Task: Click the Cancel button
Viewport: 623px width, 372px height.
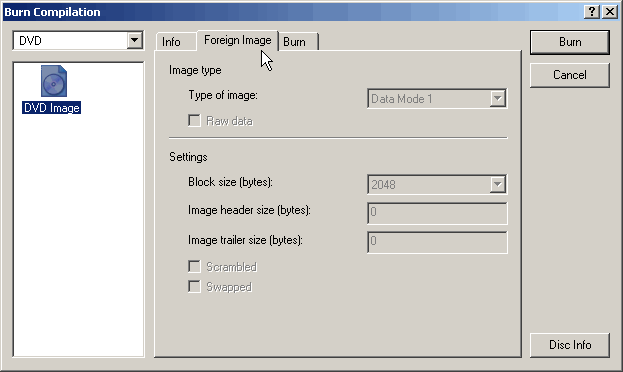Action: tap(570, 75)
